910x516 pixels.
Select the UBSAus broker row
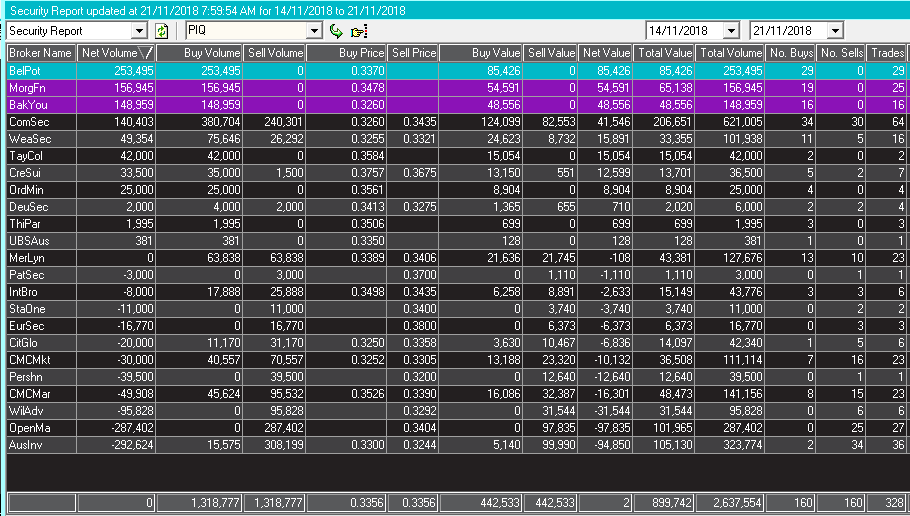[456, 241]
